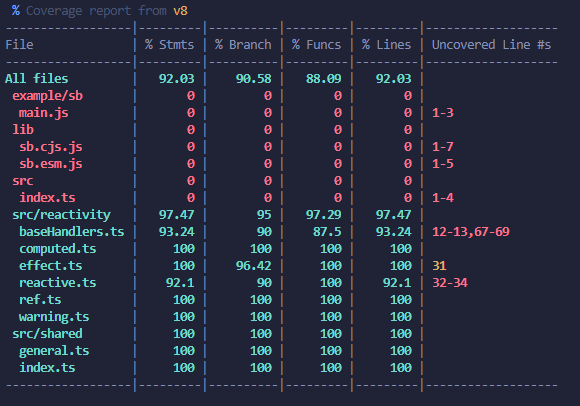
Task: Click the % Stmts column header
Action: click(169, 45)
